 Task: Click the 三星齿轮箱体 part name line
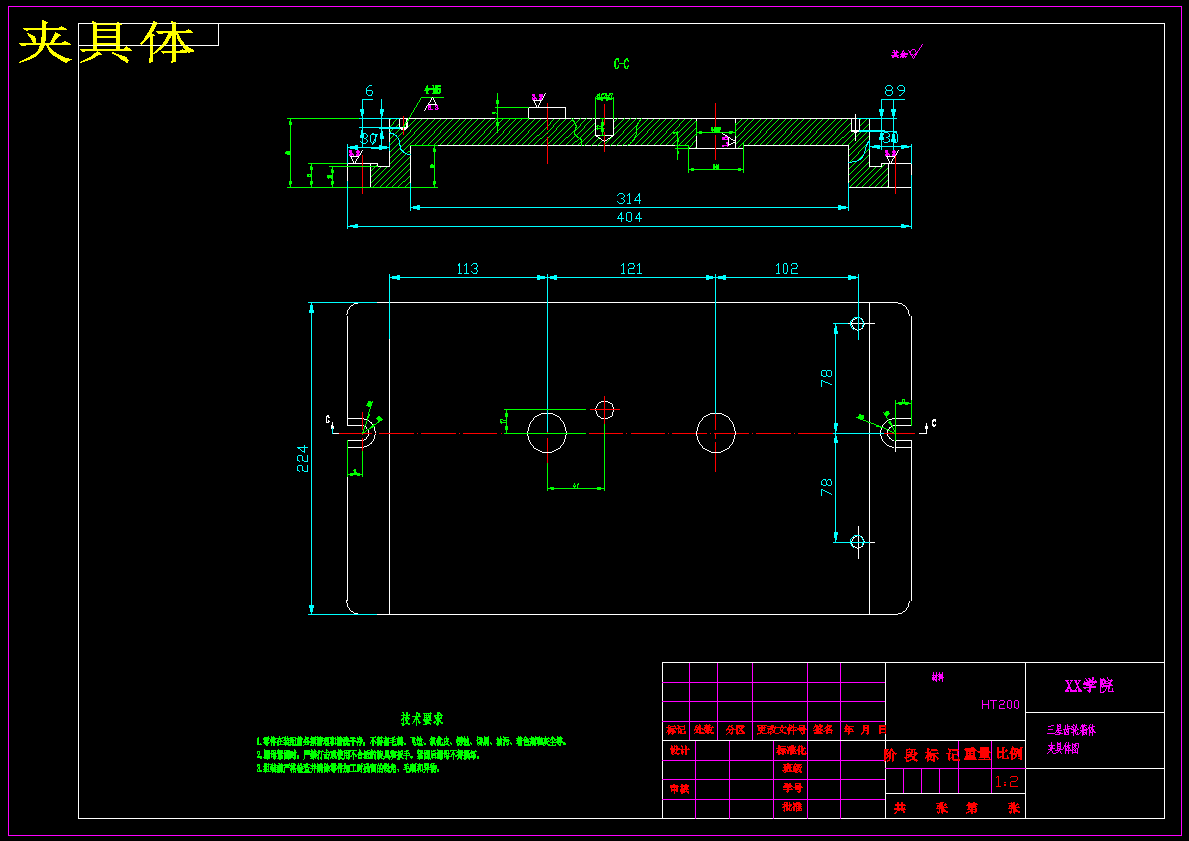(1071, 730)
